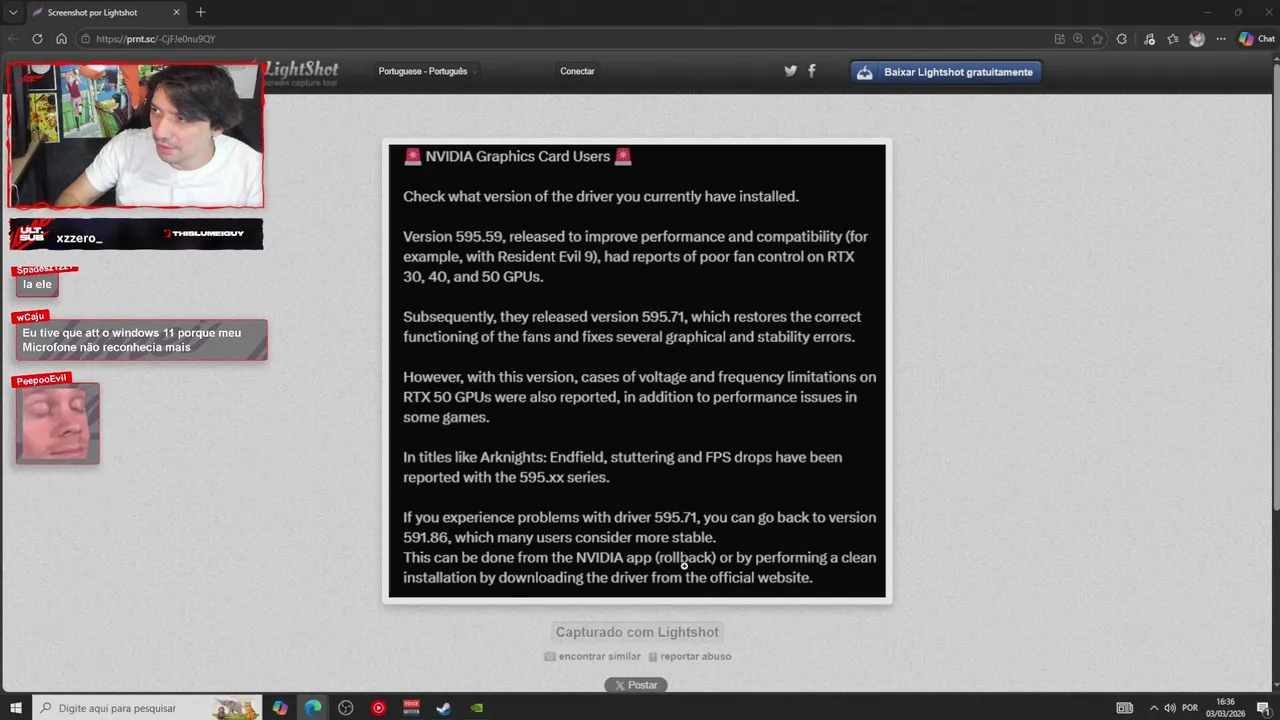Click the 'la ele' chat message
1280x720 pixels.
(x=37, y=285)
